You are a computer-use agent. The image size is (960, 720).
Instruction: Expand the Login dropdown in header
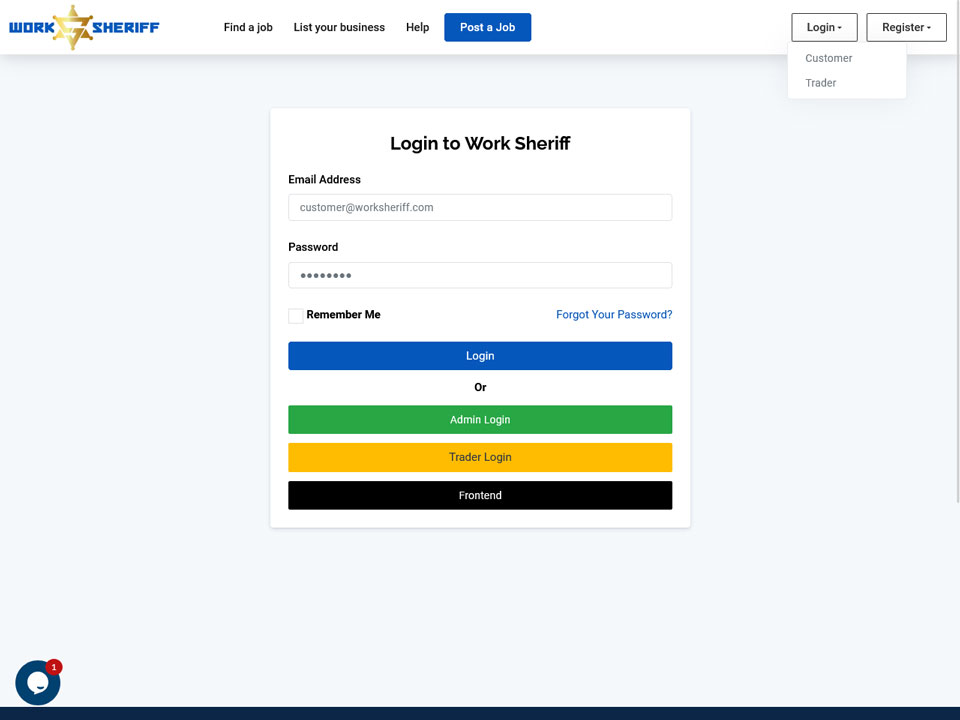(824, 28)
